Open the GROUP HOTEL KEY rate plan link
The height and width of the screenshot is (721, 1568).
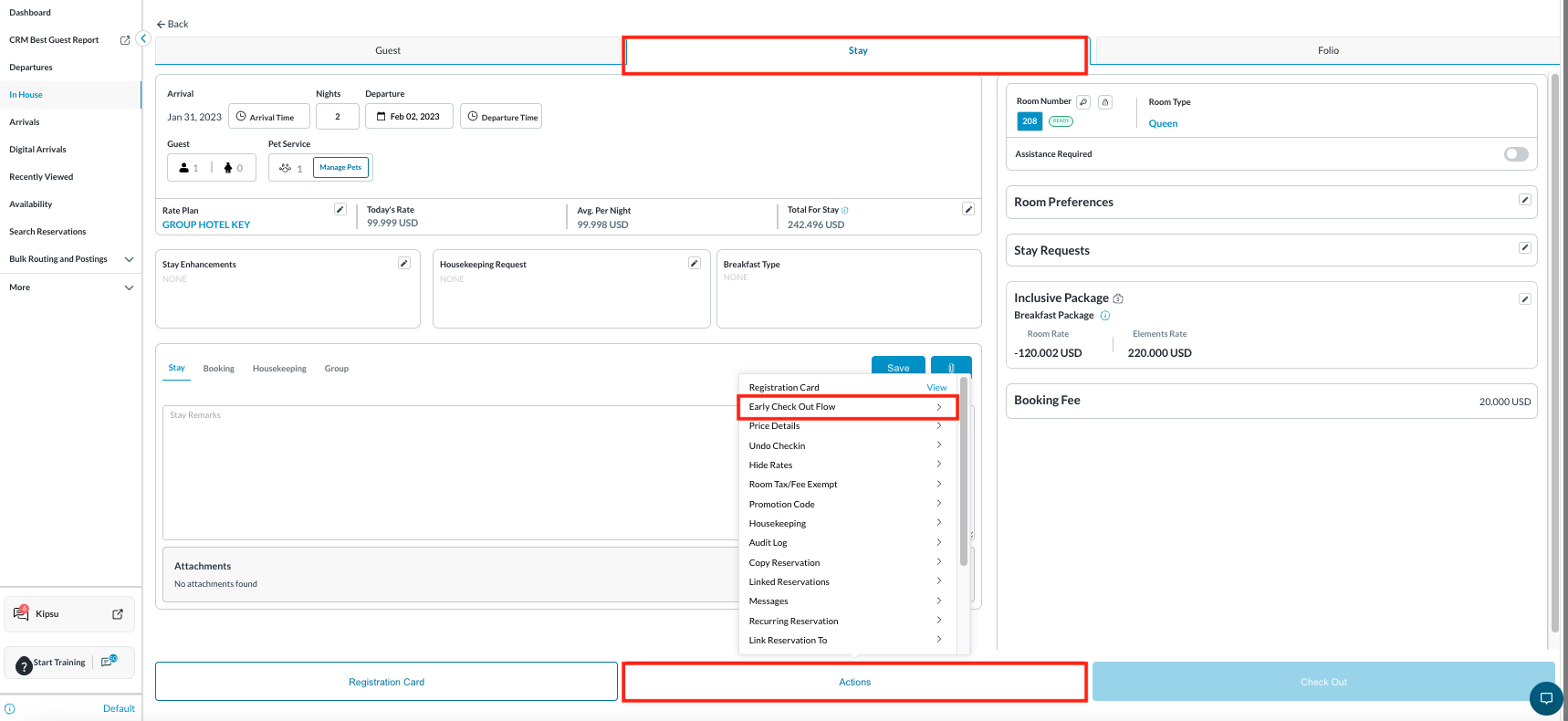coord(206,225)
